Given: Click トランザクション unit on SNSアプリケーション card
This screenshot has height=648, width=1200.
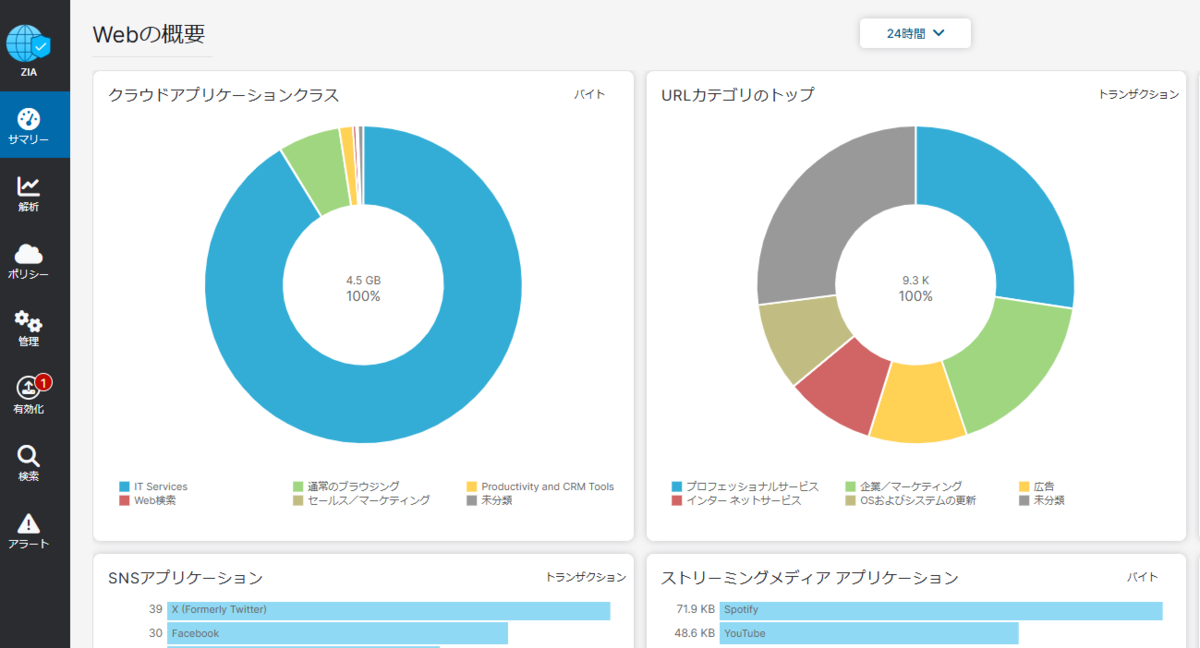Looking at the screenshot, I should 586,577.
